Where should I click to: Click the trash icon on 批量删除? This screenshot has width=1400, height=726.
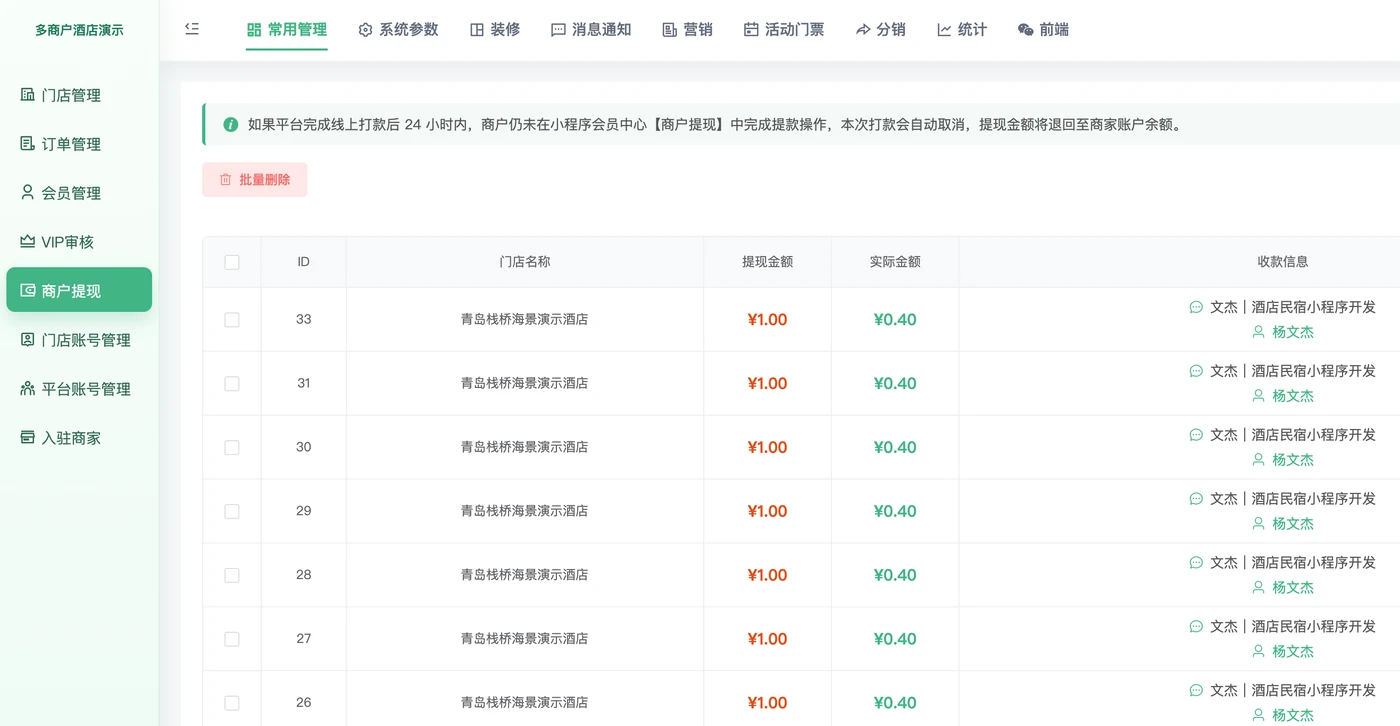(225, 180)
